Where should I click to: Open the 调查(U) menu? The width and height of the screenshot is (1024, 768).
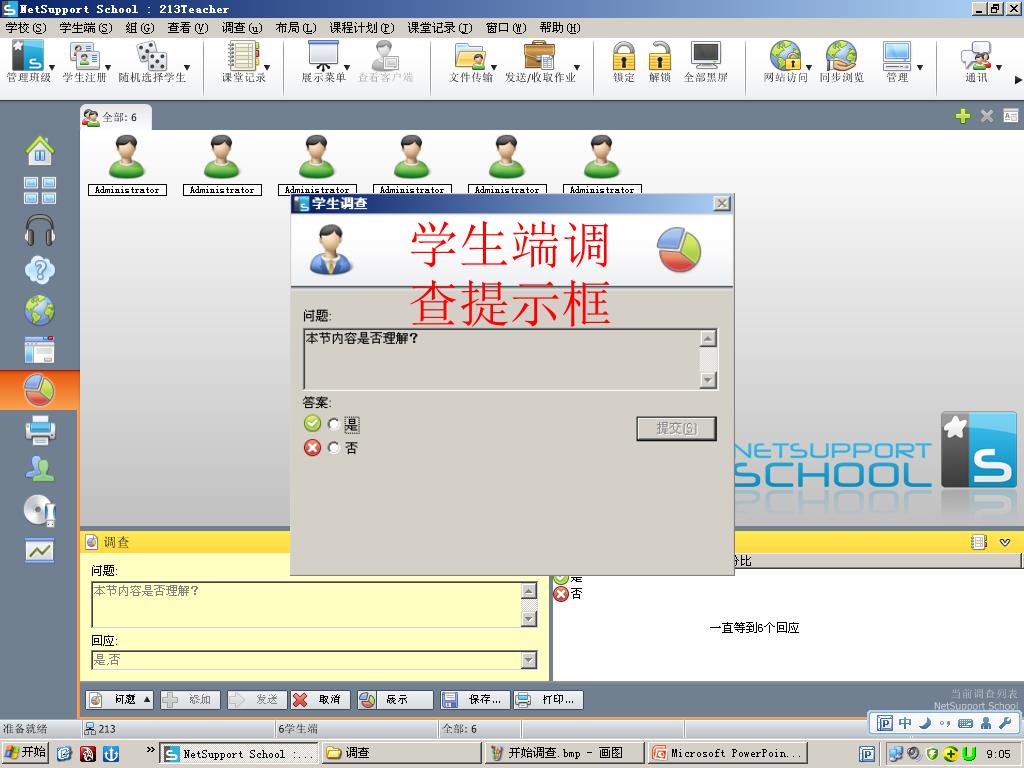click(x=242, y=27)
